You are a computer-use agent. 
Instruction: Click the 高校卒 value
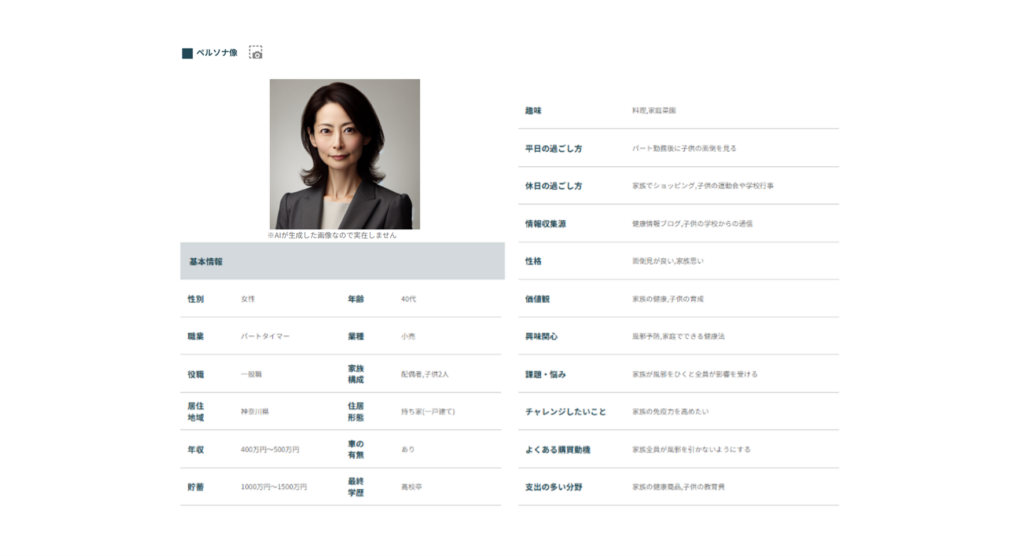point(411,487)
